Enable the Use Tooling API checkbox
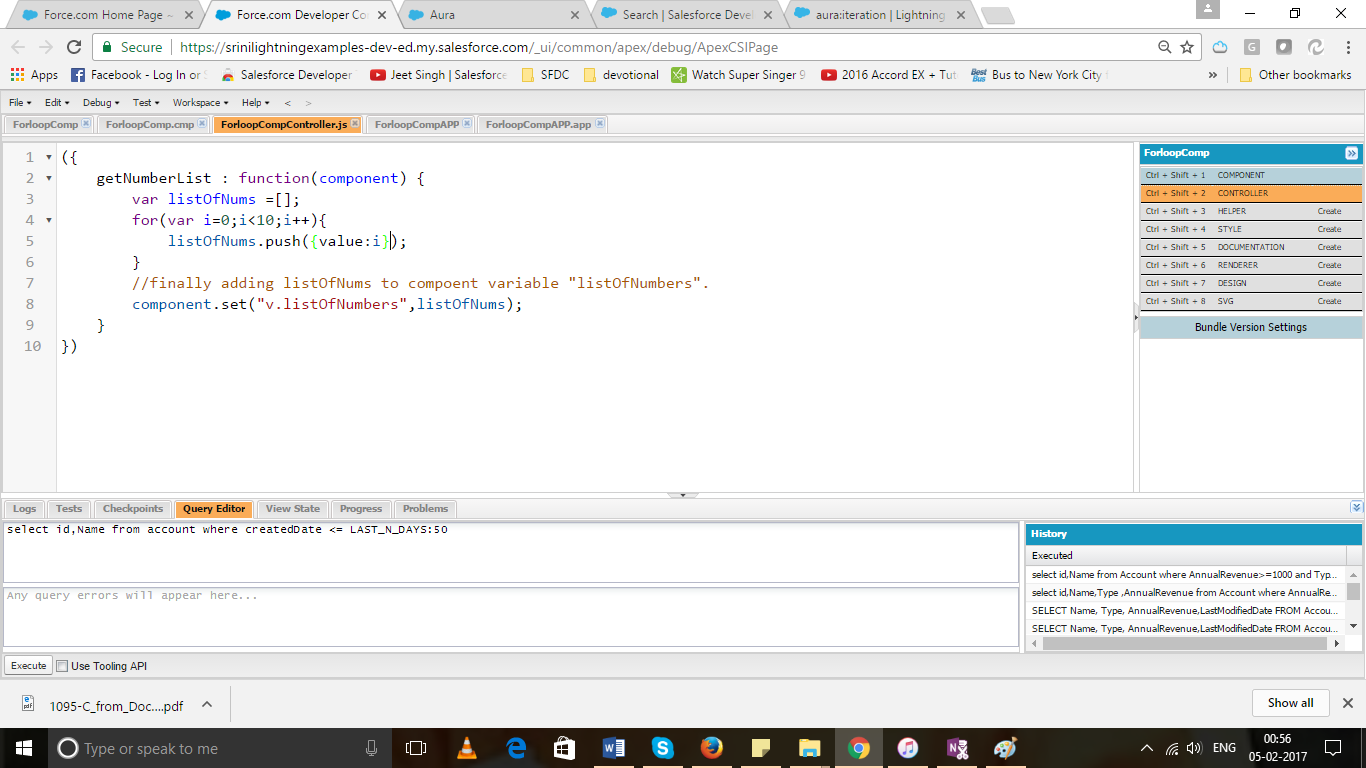The width and height of the screenshot is (1366, 768). (x=61, y=665)
